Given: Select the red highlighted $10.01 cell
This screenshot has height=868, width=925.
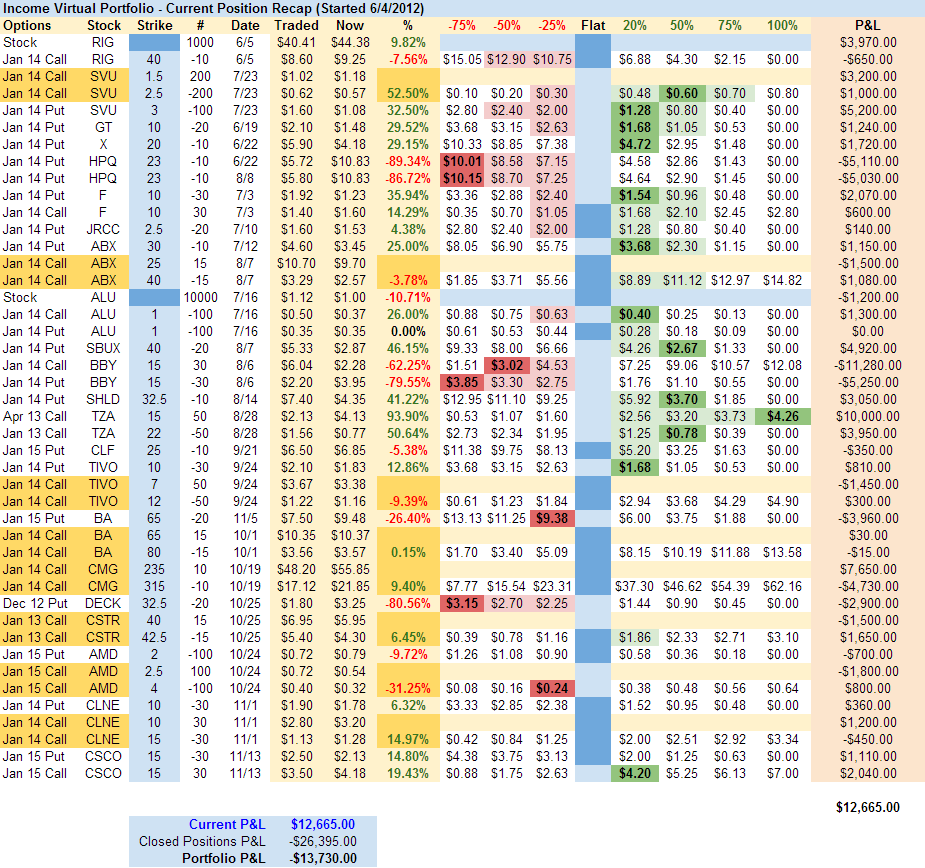Looking at the screenshot, I should click(x=462, y=161).
